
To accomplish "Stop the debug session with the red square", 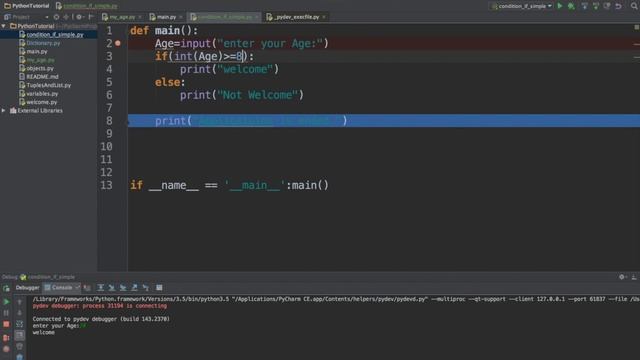I will point(6,324).
